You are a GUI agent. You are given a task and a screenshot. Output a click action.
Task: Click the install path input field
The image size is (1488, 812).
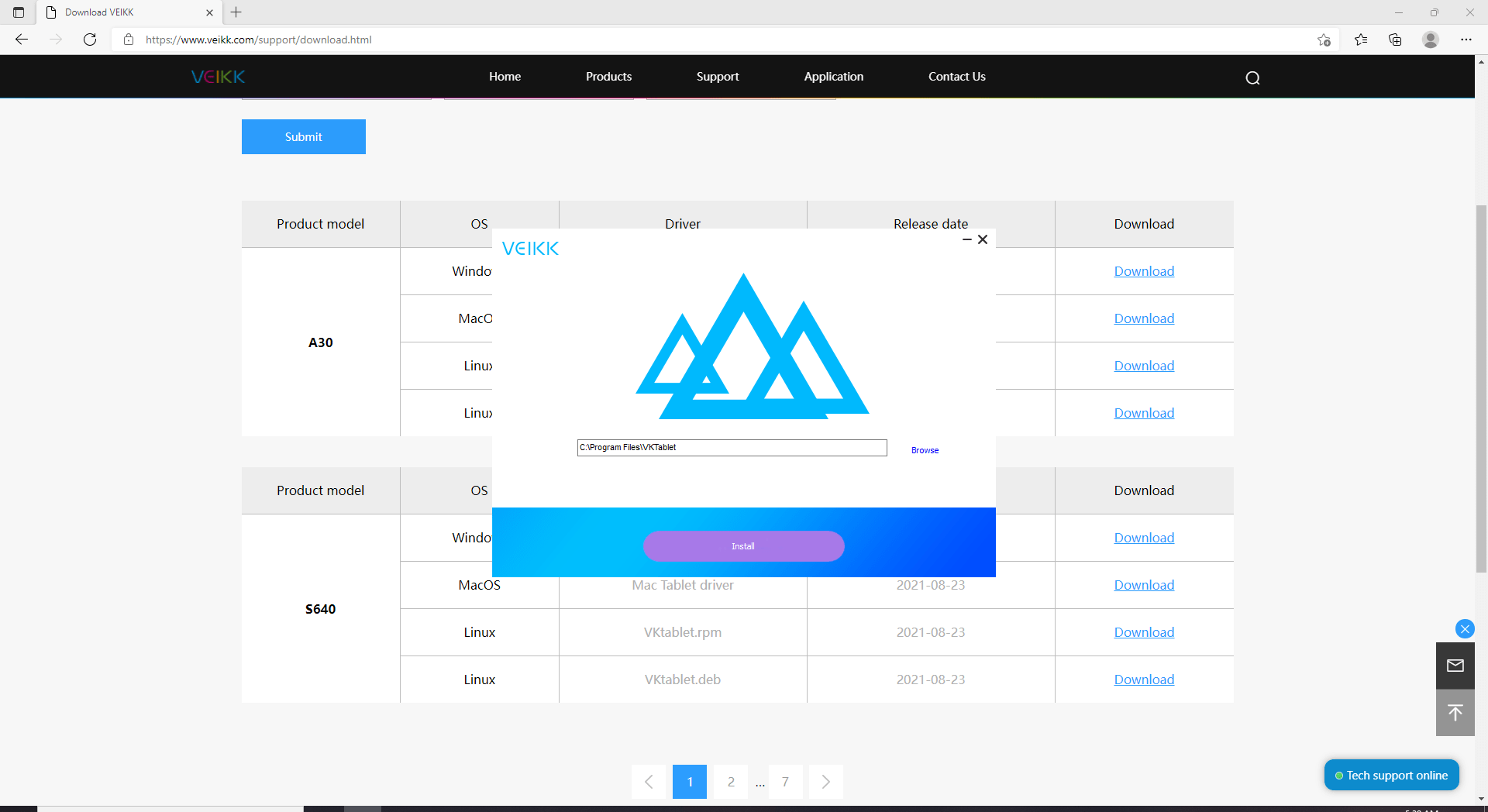[732, 448]
